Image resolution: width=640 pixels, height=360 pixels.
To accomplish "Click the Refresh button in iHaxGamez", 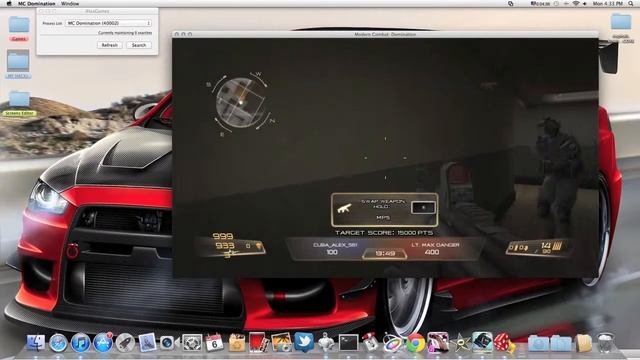I will pyautogui.click(x=109, y=45).
